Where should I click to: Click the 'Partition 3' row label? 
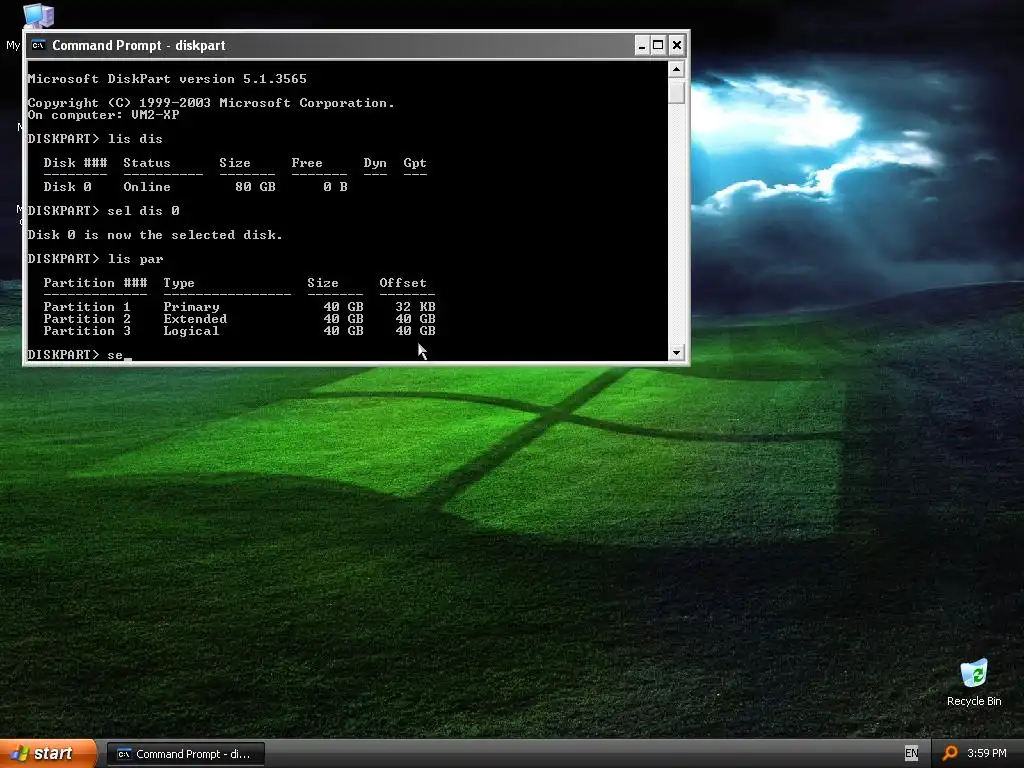tap(87, 331)
